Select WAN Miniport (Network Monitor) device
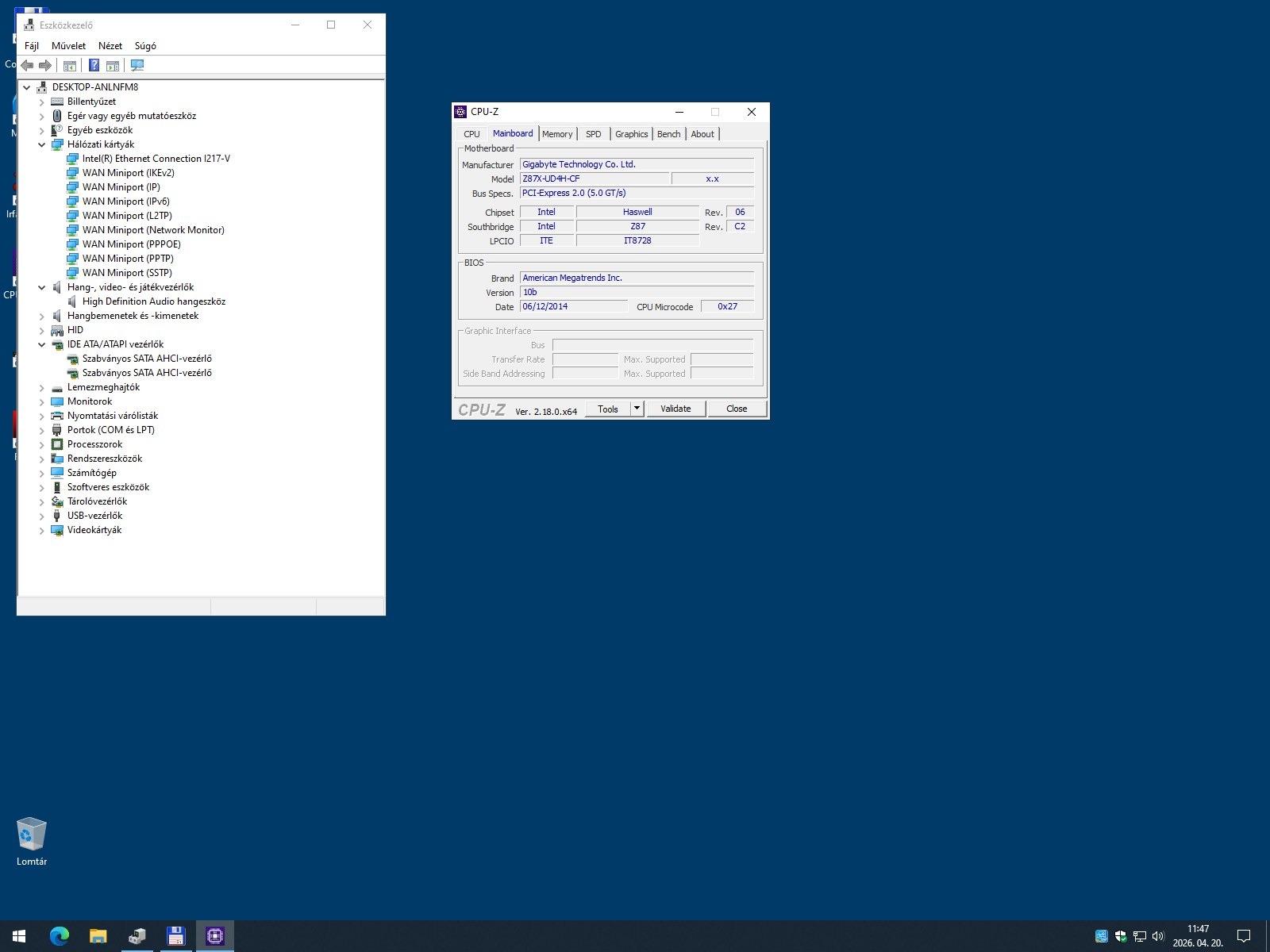The height and width of the screenshot is (952, 1270). (x=153, y=230)
